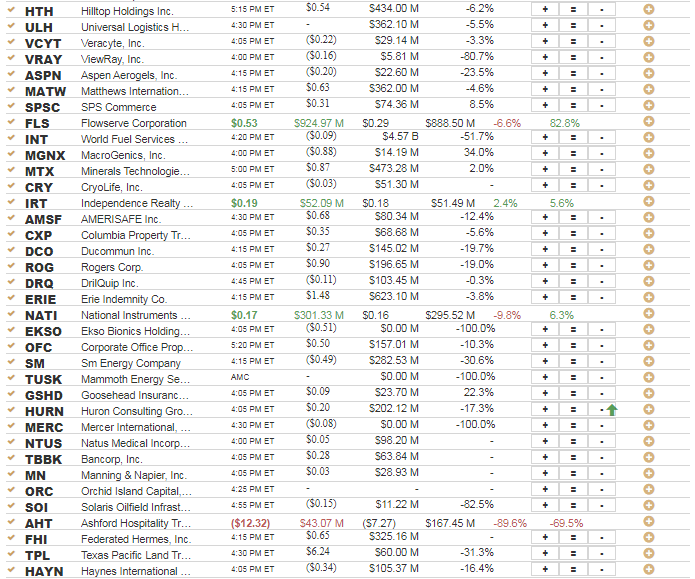Vote equals (=) for MATW
The image size is (695, 579).
point(573,90)
